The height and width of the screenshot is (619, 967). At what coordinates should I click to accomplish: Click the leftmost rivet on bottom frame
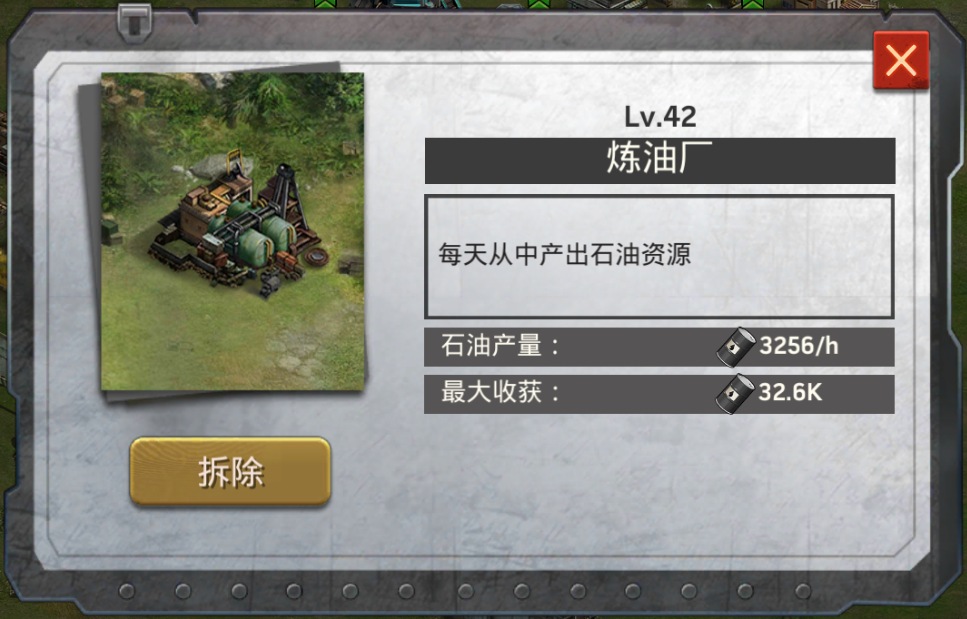(126, 591)
